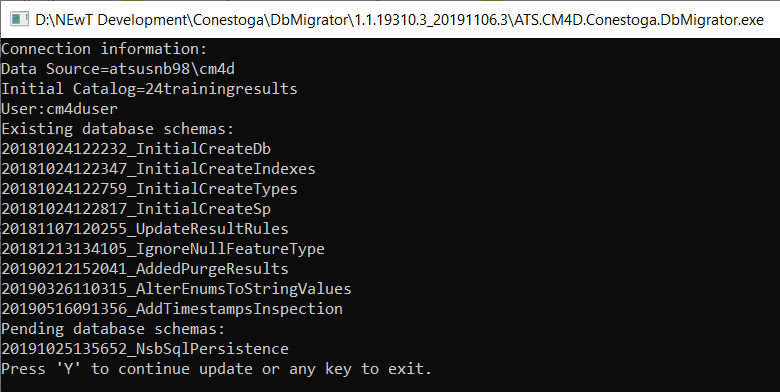Click the empty console area below the prompt

click(390, 385)
